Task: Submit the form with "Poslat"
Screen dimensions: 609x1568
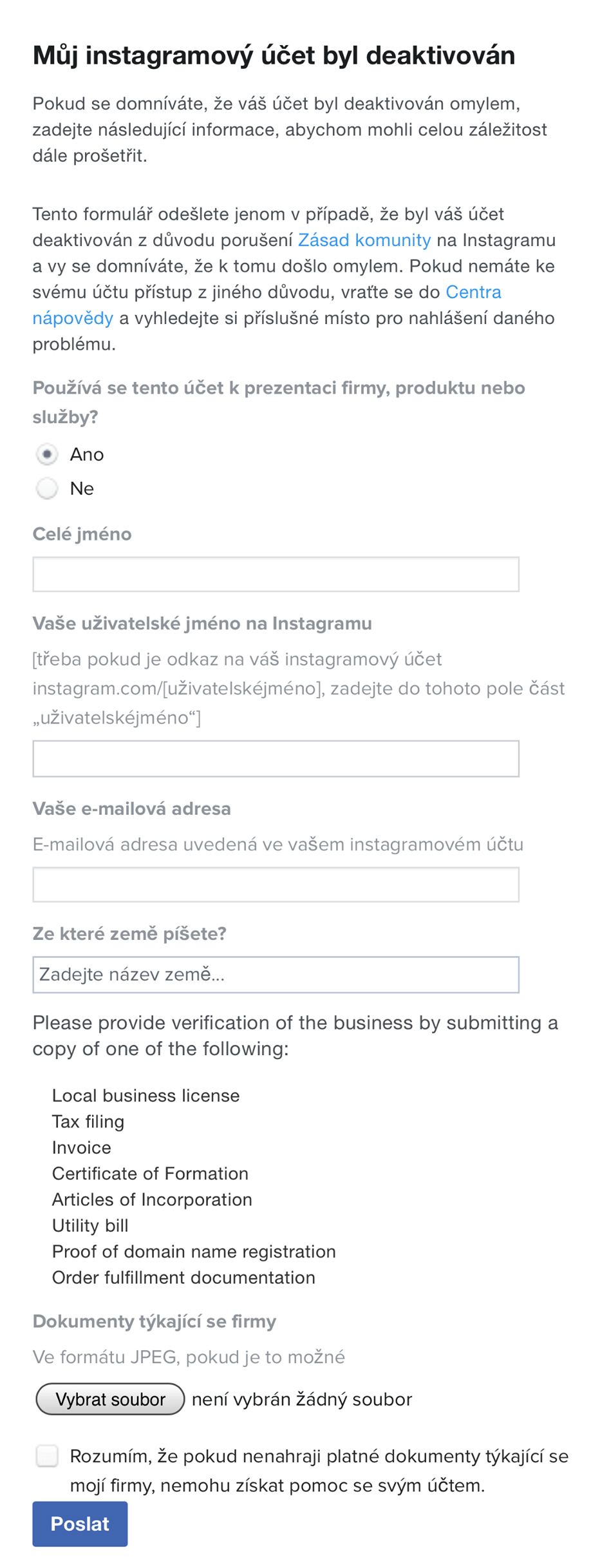Action: tap(80, 1524)
